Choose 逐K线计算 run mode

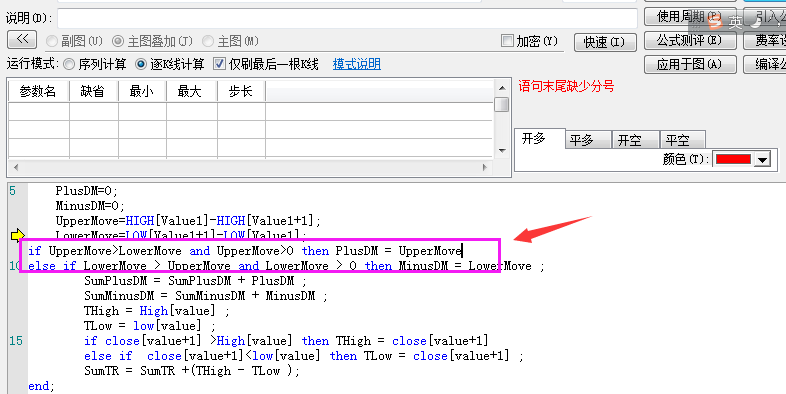[141, 64]
